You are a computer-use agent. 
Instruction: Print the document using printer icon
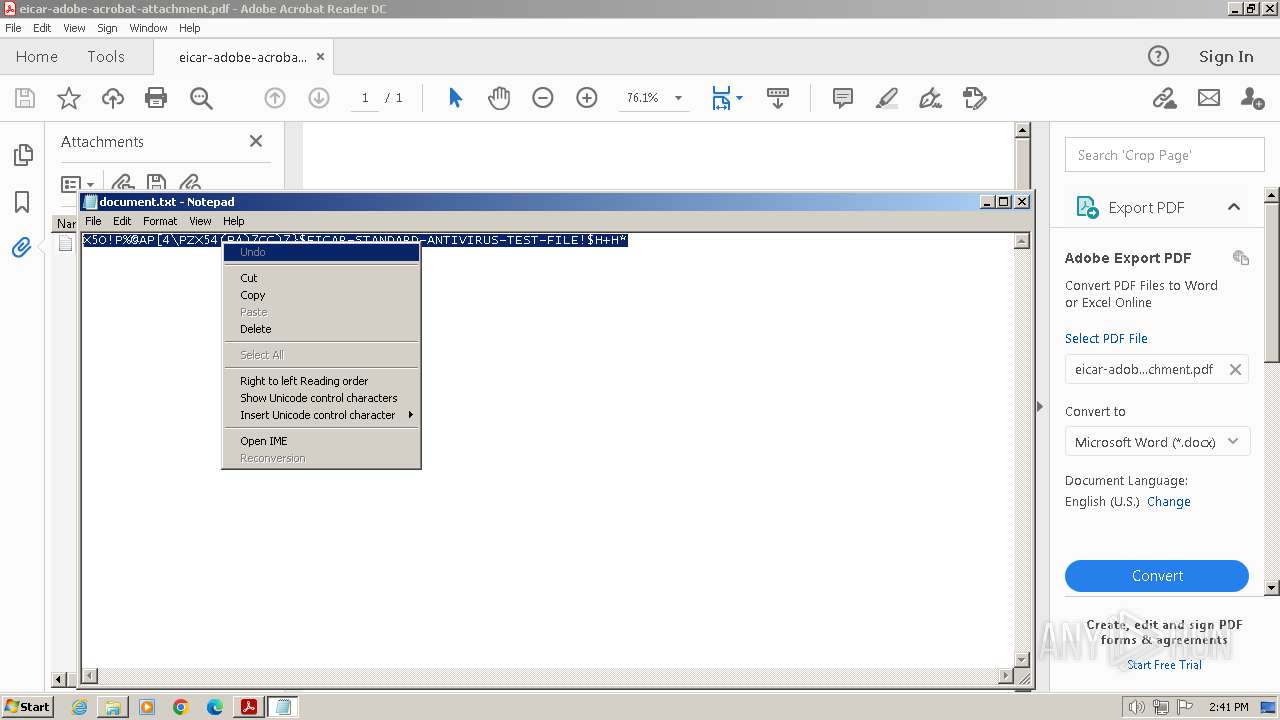tap(156, 98)
